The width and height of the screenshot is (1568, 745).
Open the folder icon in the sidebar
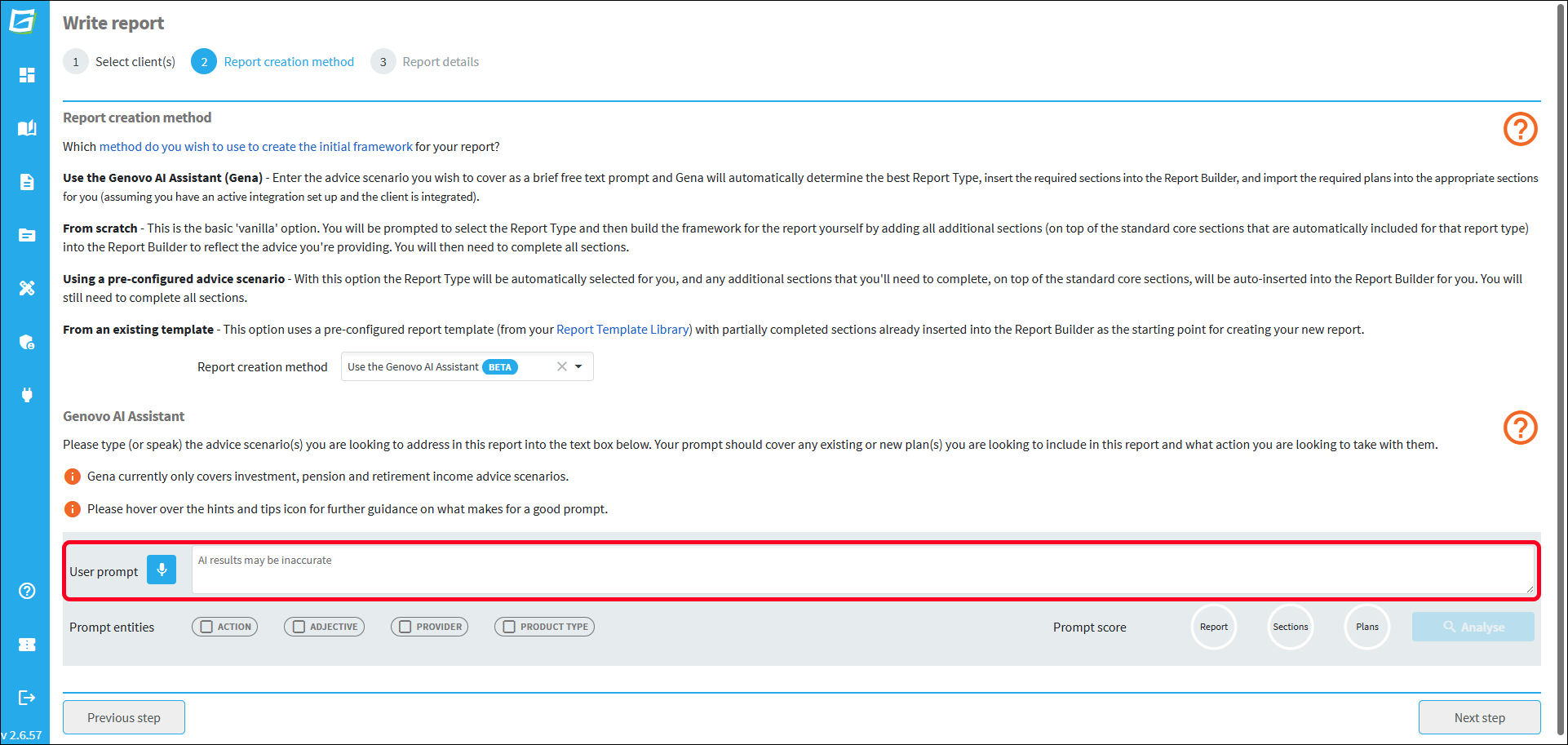click(x=27, y=235)
